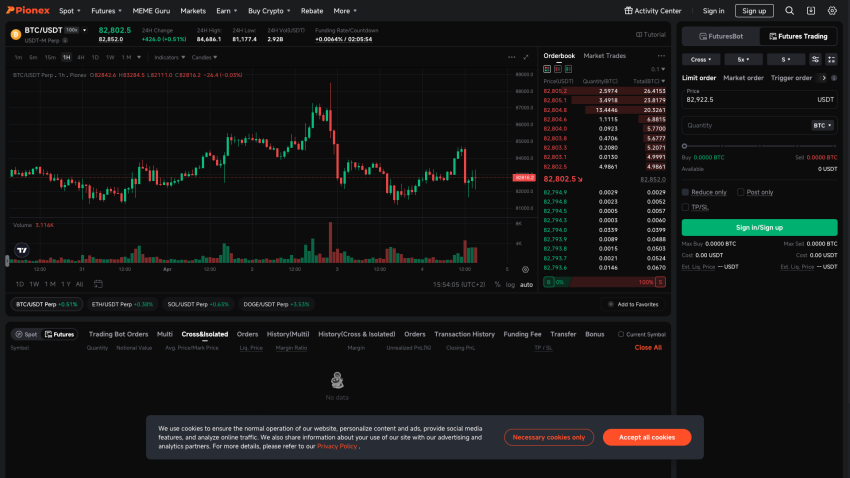Click the star icon in Add to Favorites
This screenshot has width=850, height=478.
point(611,305)
